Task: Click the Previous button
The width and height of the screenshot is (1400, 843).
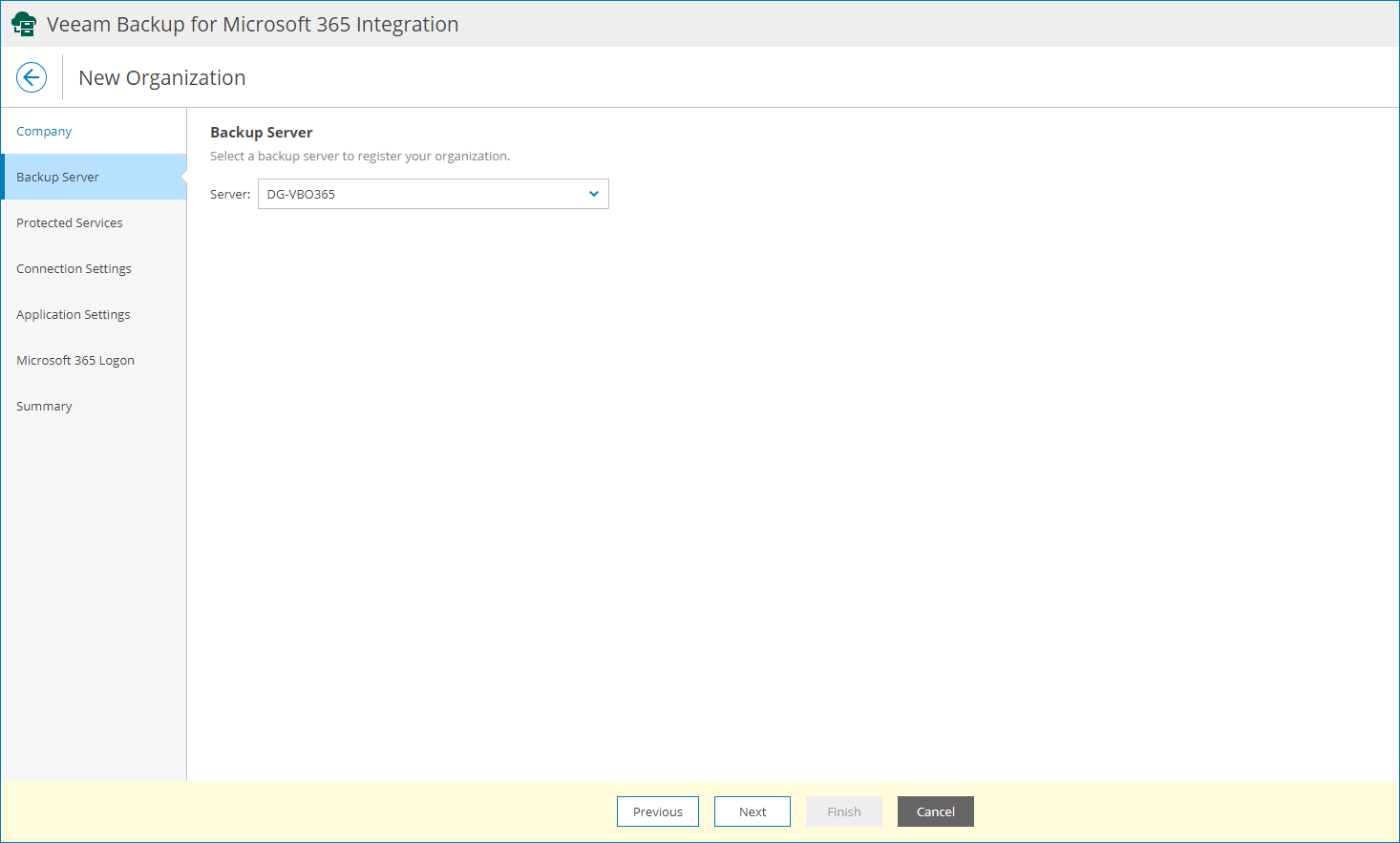Action: point(657,811)
